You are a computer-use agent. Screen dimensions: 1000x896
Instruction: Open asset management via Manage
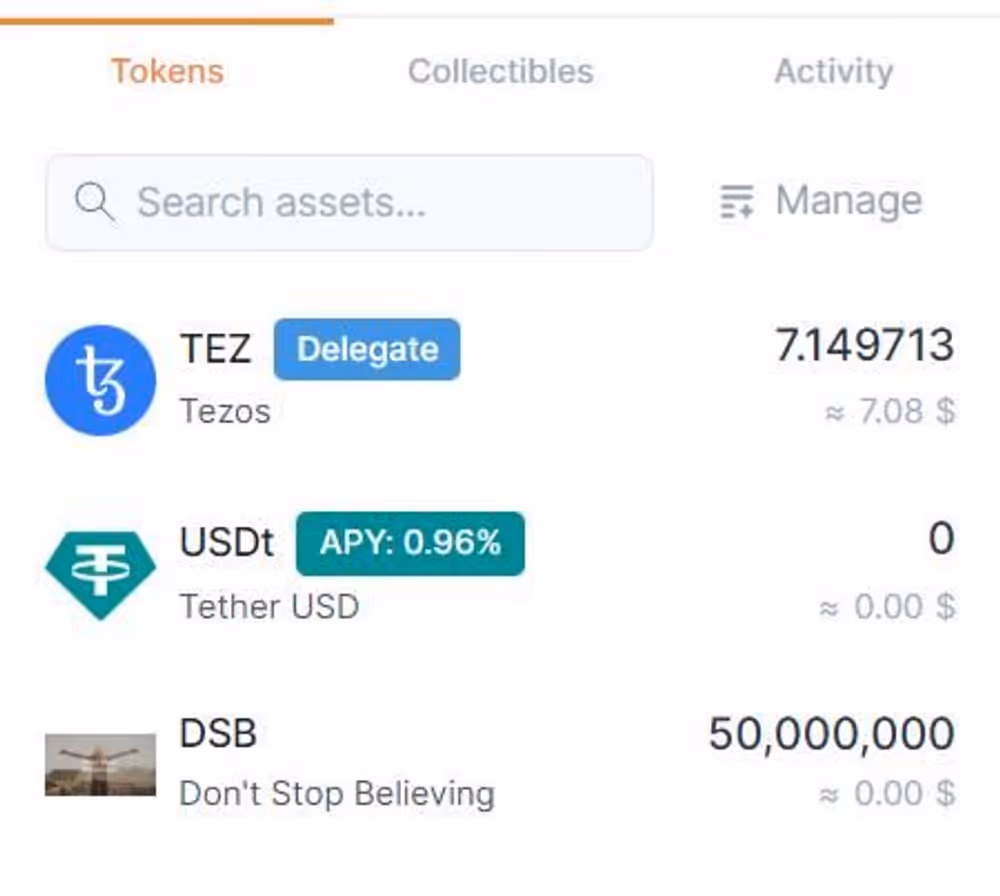coord(847,201)
